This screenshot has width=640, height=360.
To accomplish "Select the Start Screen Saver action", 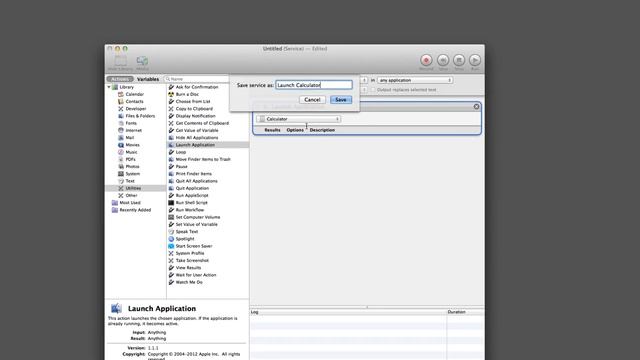I will (193, 246).
